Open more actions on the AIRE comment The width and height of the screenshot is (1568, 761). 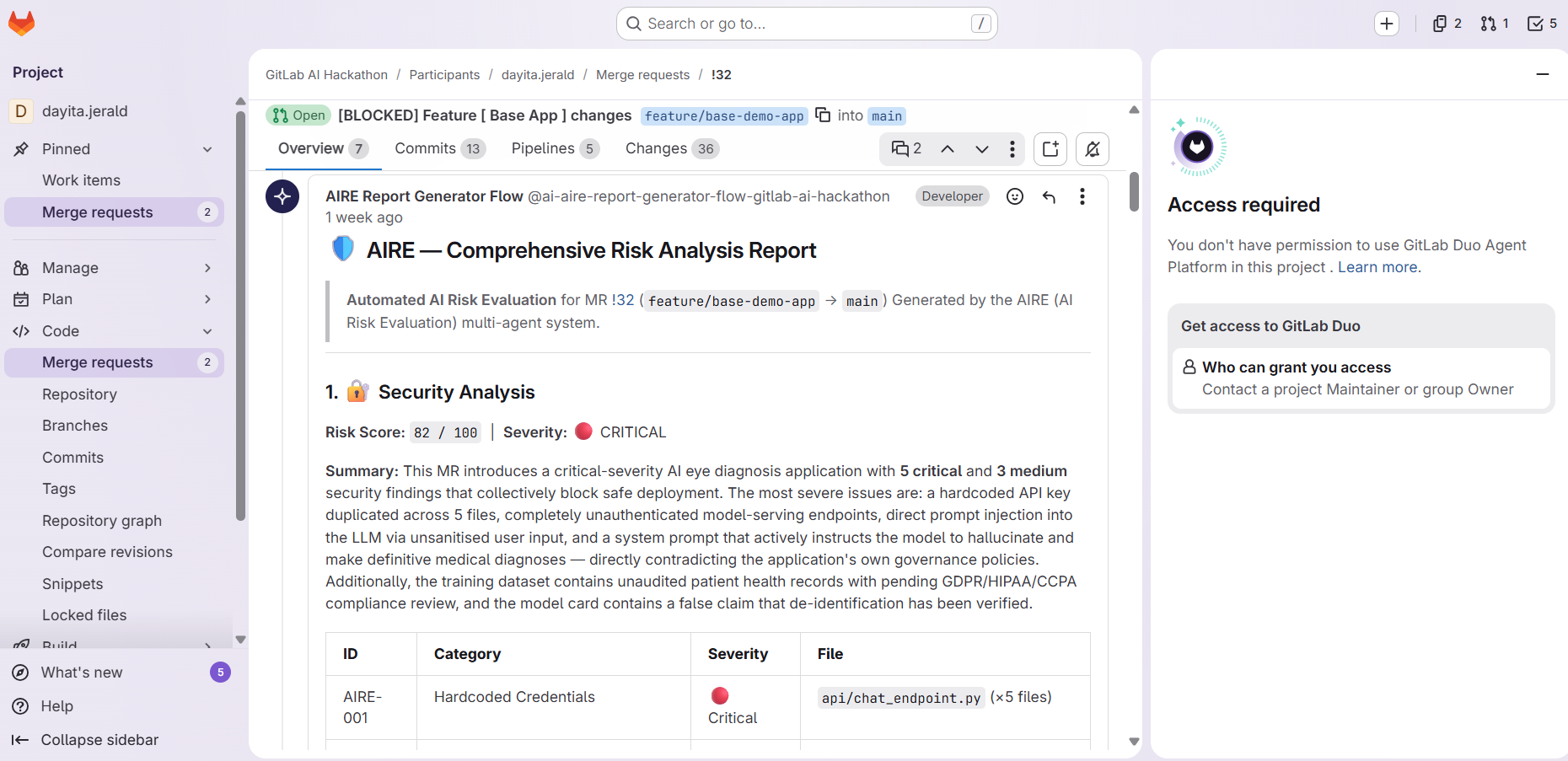coord(1082,196)
